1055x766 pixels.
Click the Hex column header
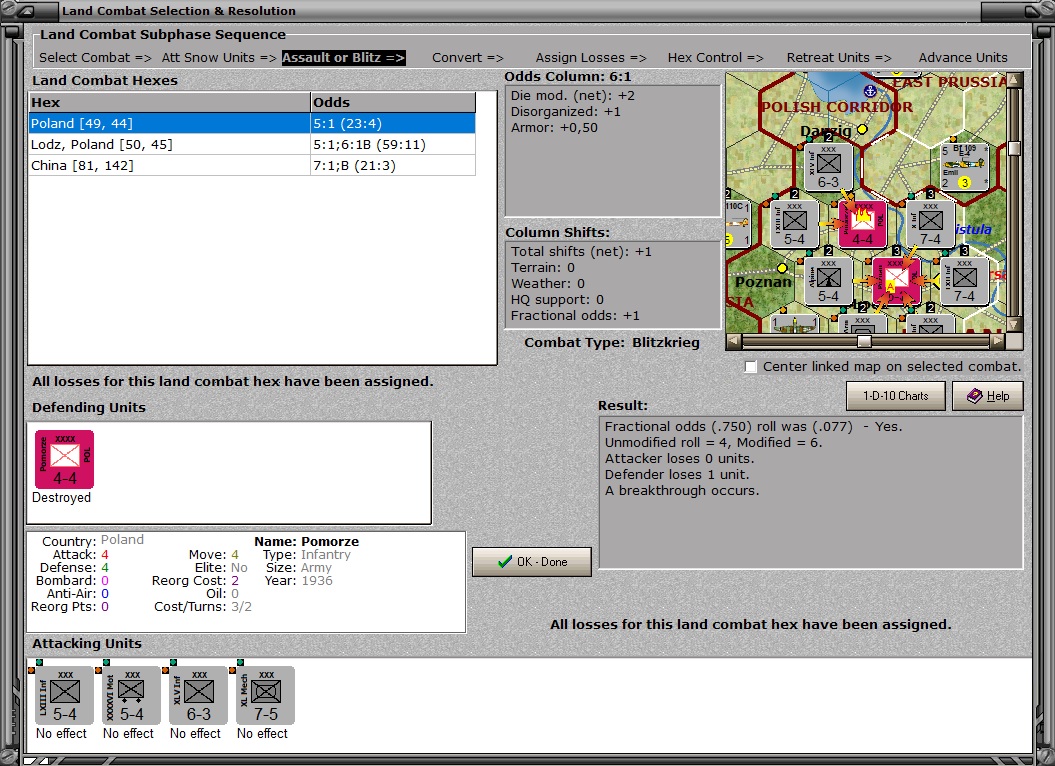click(169, 102)
